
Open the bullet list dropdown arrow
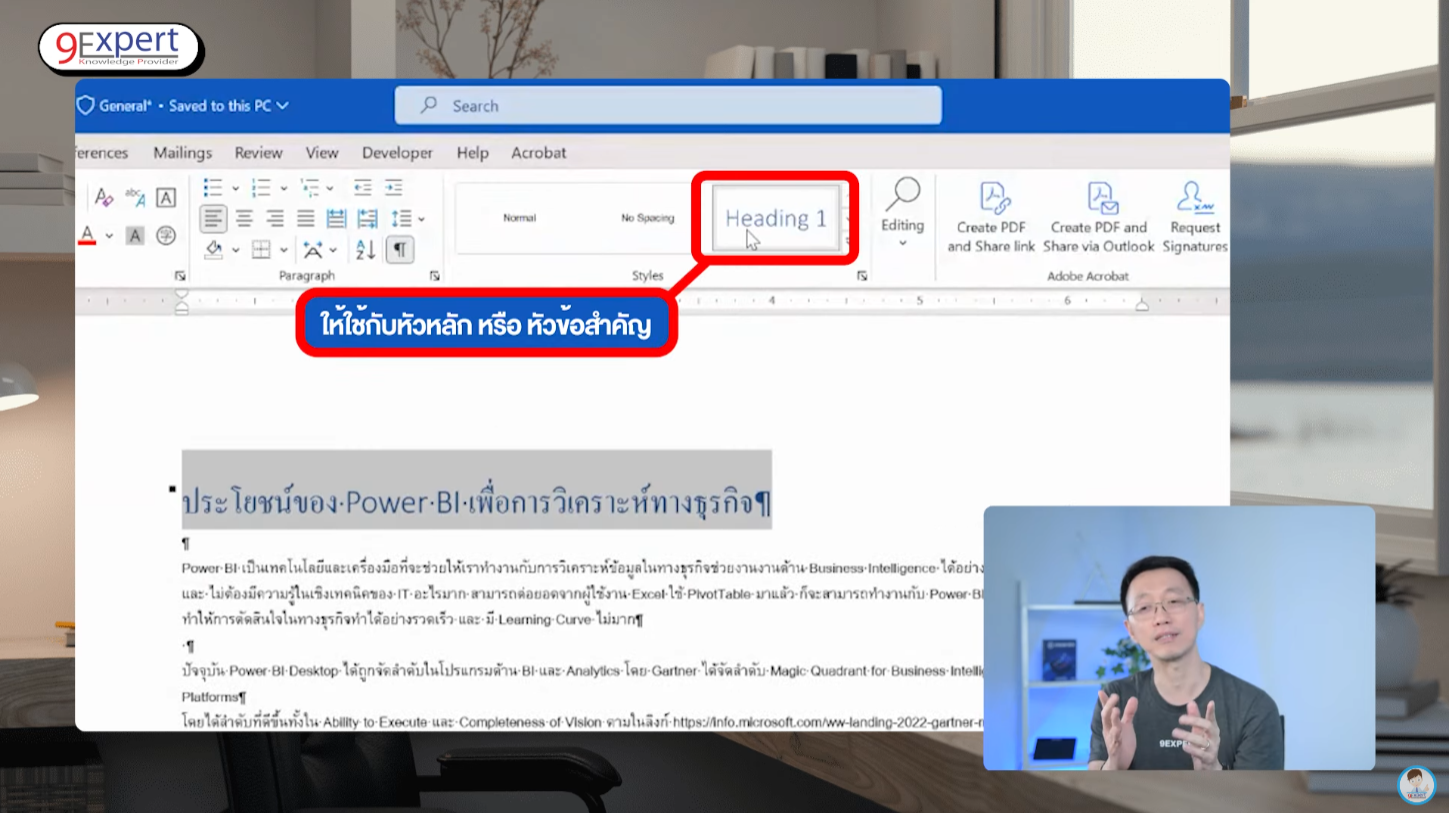click(x=235, y=188)
